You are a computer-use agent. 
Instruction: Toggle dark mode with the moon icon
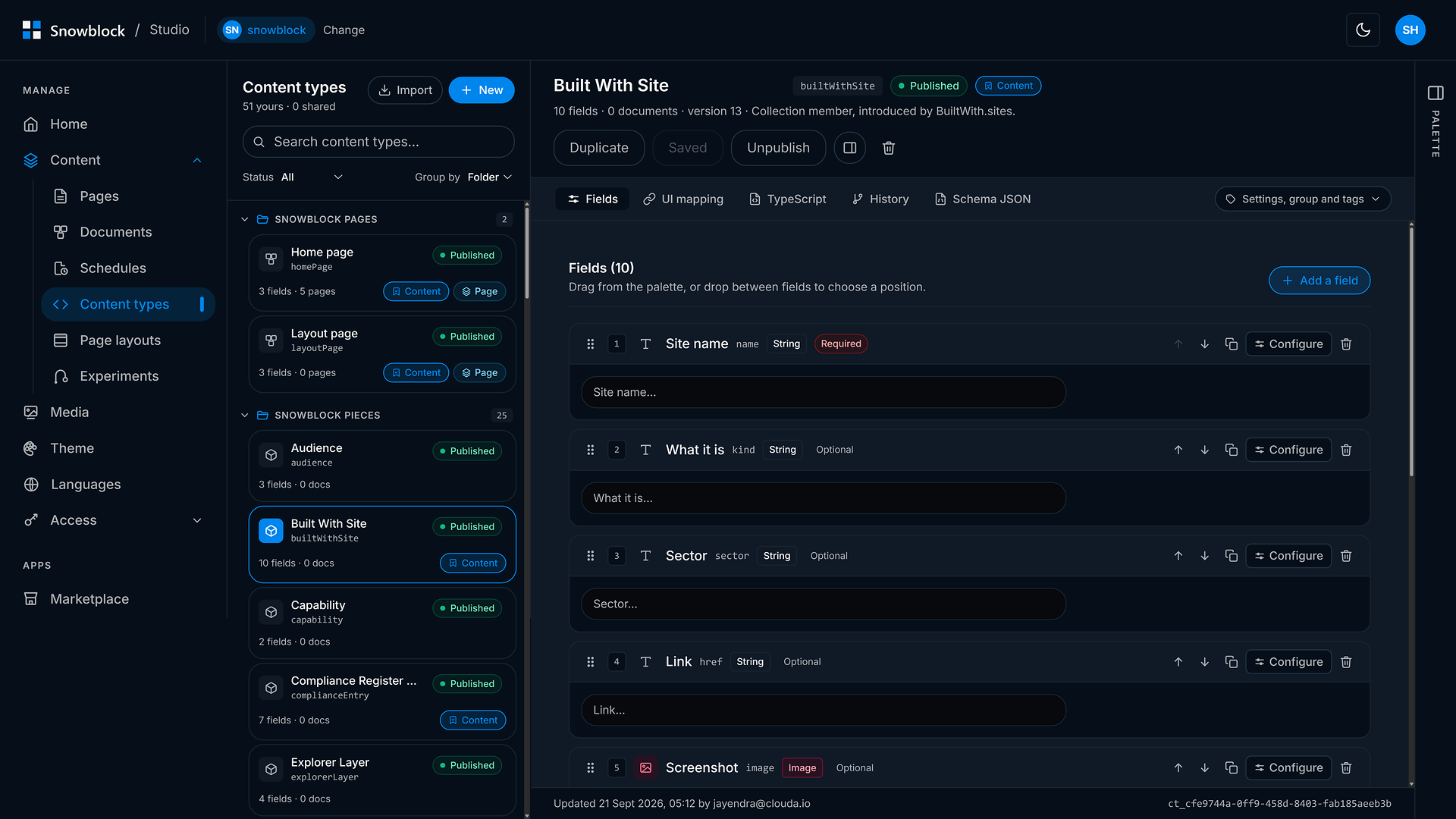(x=1363, y=30)
